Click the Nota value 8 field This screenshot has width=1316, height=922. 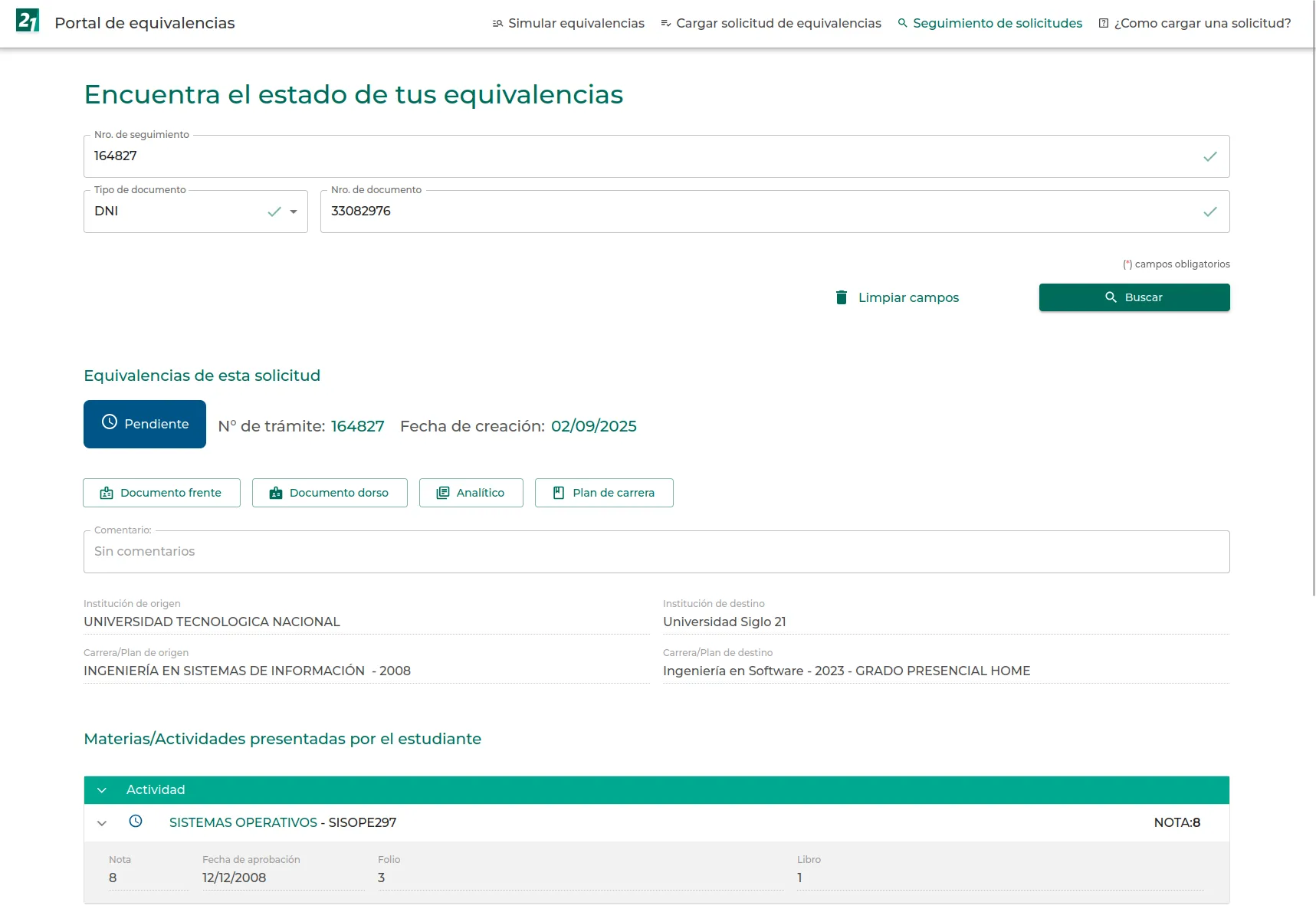tap(113, 878)
